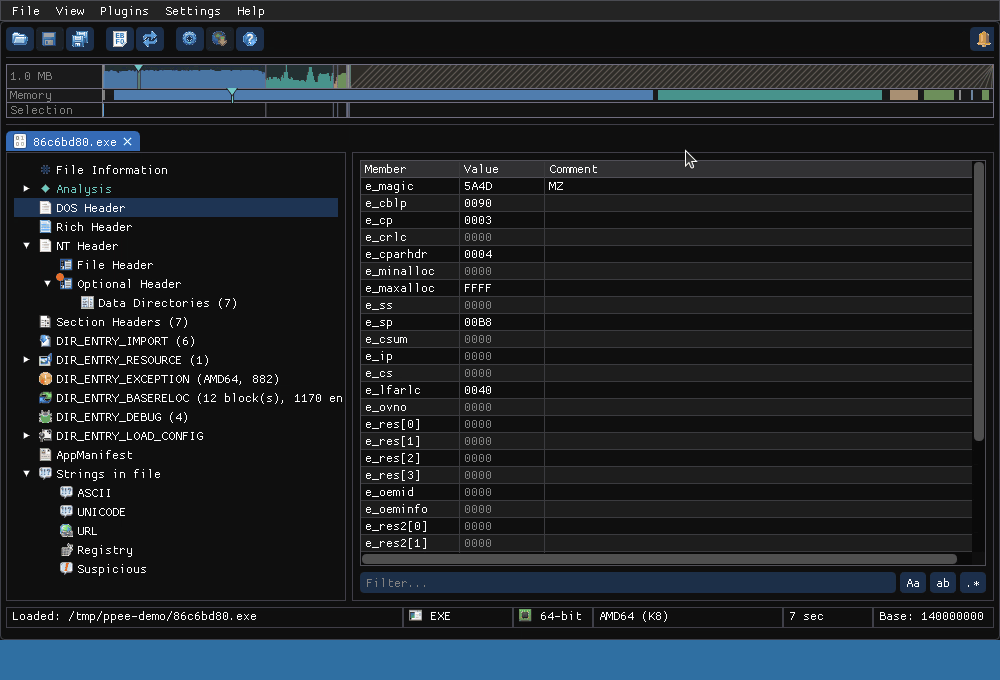1000x680 pixels.
Task: Open the Plugins menu
Action: pyautogui.click(x=124, y=11)
